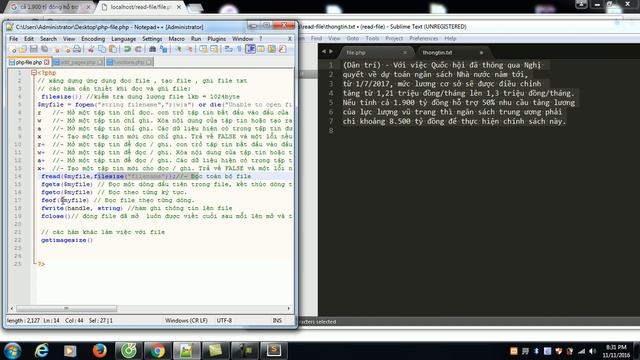
Task: Click the green Undo arrow in Notepad++
Action: pyautogui.click(x=127, y=49)
